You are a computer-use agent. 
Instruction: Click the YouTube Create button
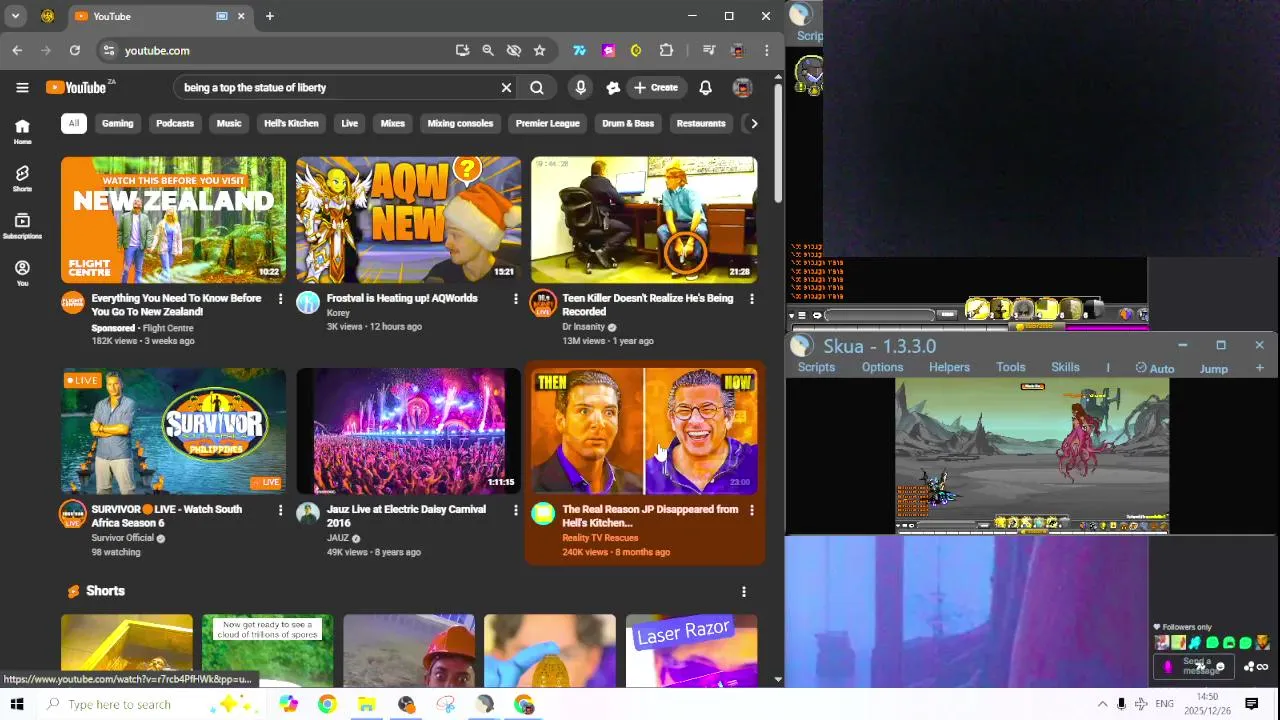click(x=656, y=88)
